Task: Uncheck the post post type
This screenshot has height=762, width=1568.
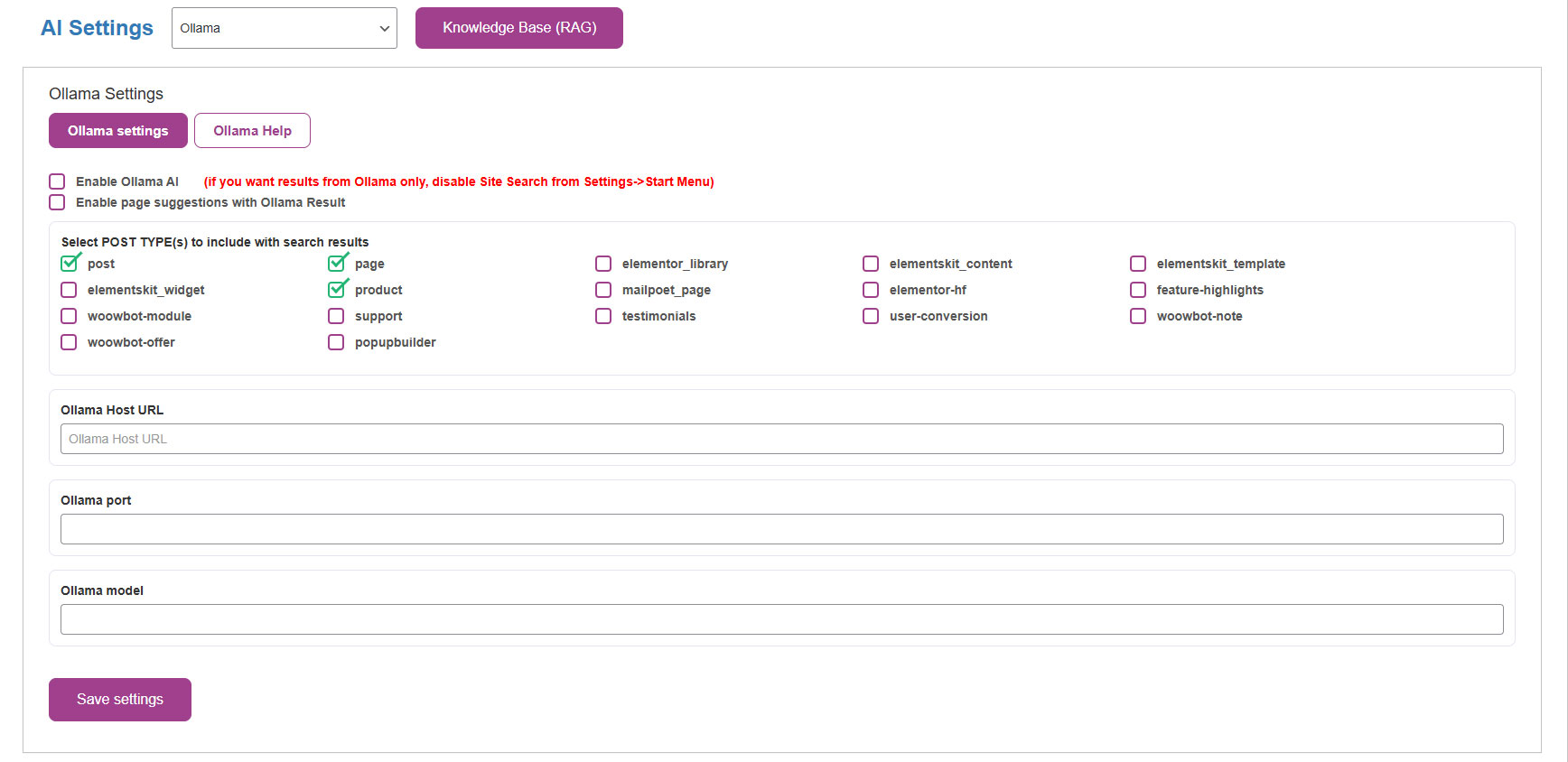Action: click(x=70, y=264)
